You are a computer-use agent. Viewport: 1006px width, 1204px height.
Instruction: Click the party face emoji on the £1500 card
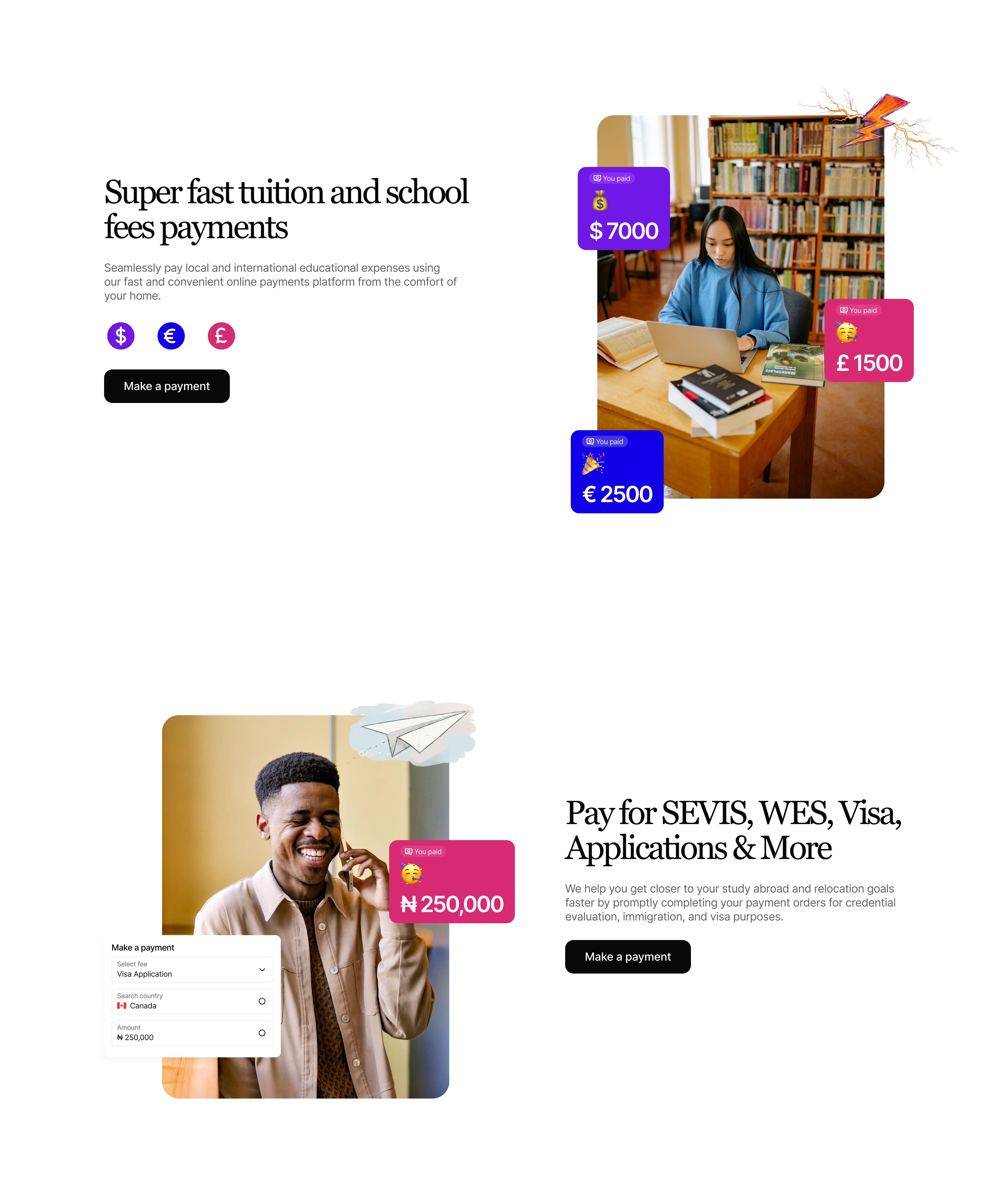pos(846,332)
